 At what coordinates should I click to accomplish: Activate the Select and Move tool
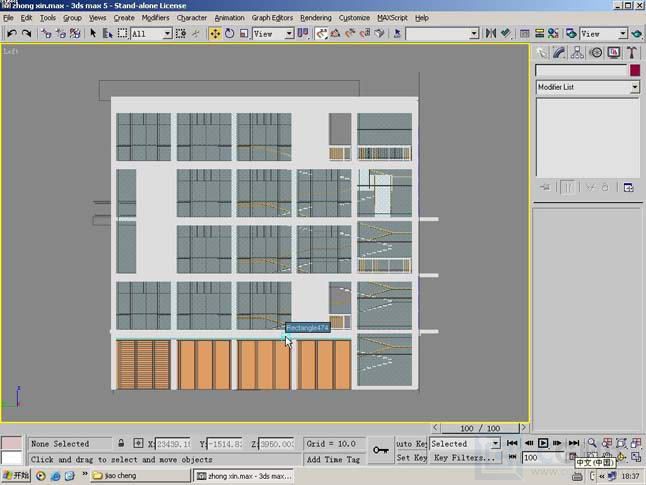click(x=215, y=33)
